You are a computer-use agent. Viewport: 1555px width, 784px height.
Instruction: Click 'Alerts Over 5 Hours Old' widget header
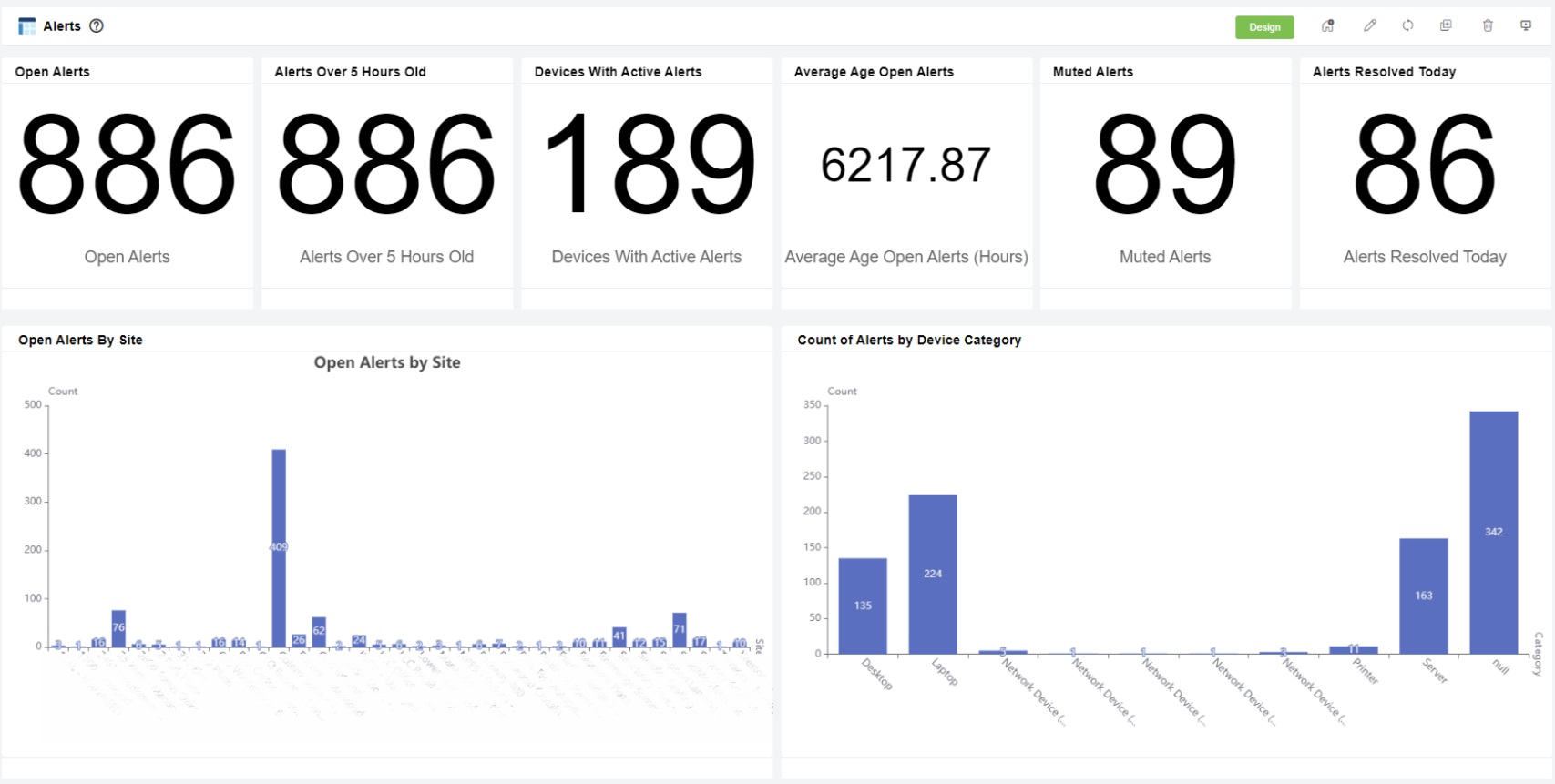pyautogui.click(x=350, y=72)
